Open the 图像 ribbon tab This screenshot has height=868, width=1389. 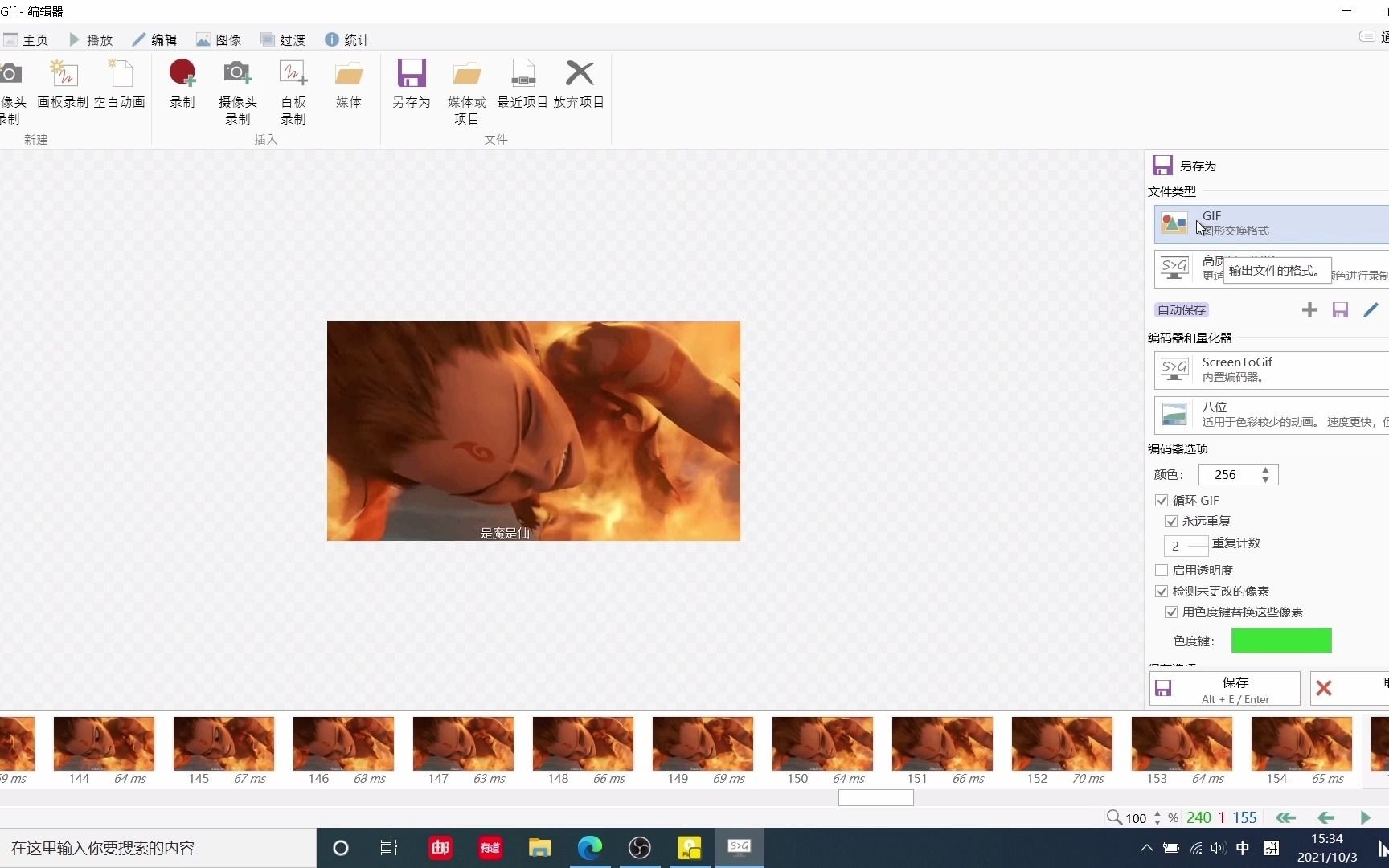point(219,40)
